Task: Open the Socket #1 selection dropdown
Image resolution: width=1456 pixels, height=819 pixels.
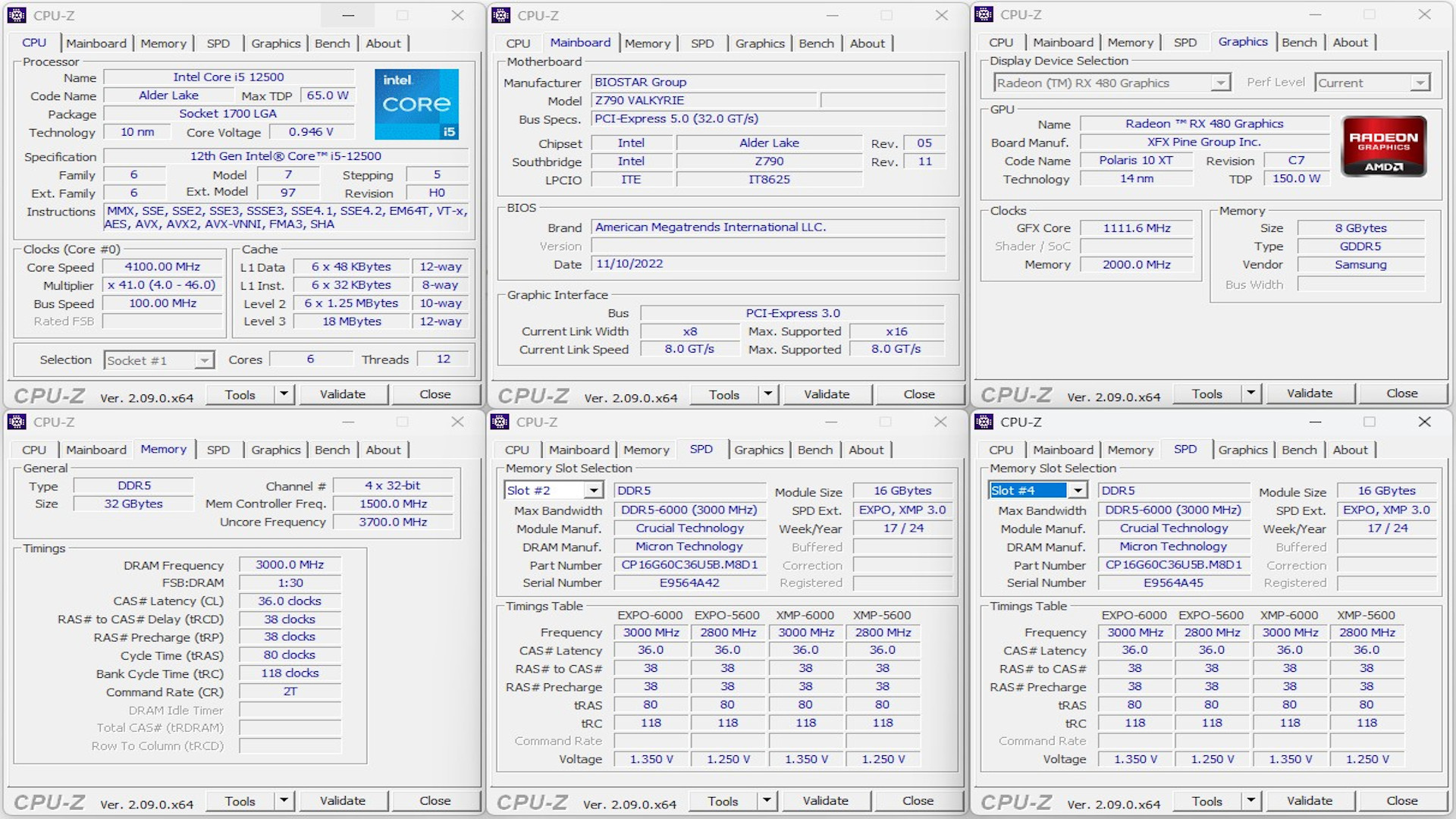Action: (x=203, y=361)
